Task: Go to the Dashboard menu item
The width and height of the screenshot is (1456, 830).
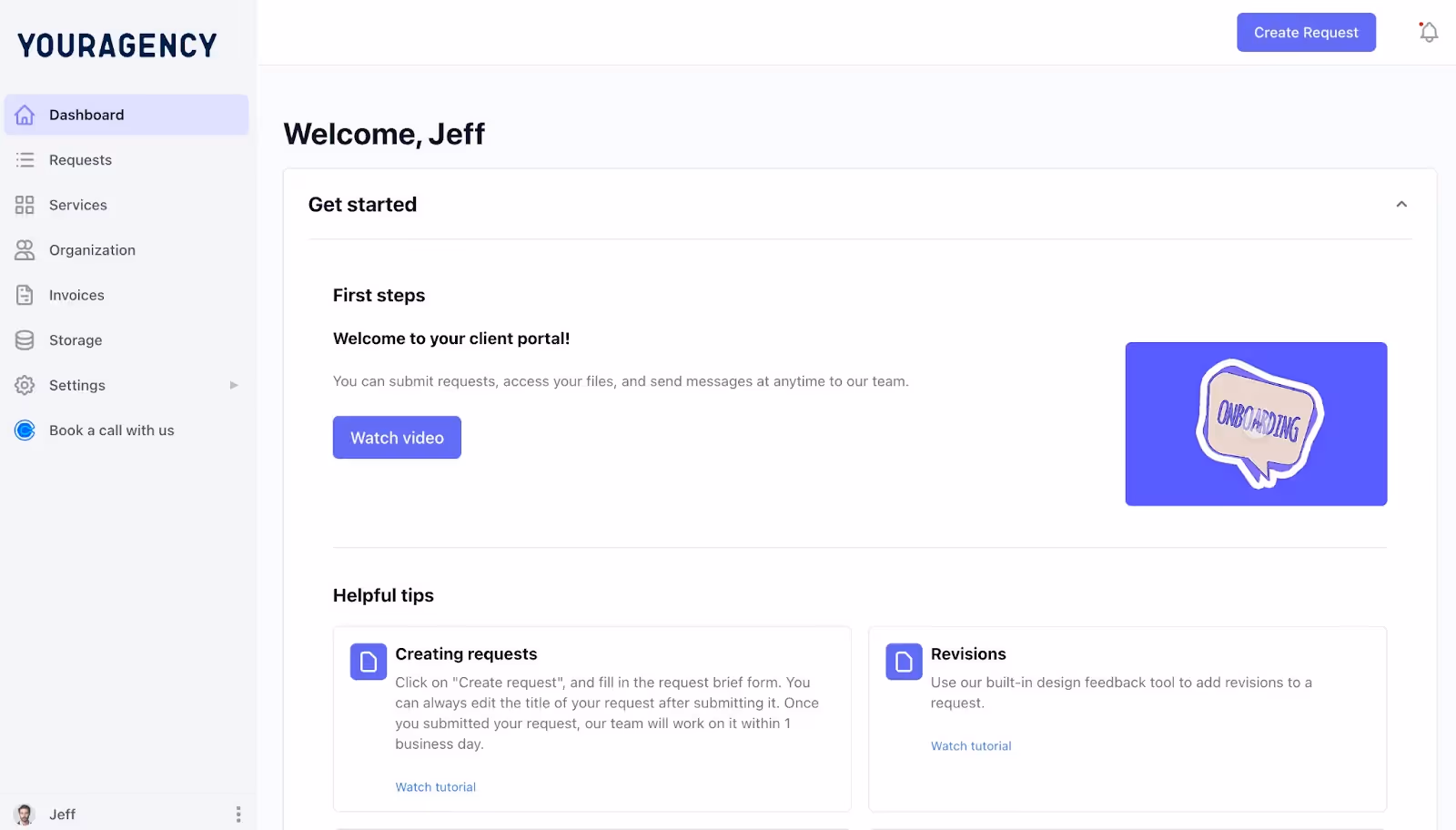Action: [x=126, y=115]
